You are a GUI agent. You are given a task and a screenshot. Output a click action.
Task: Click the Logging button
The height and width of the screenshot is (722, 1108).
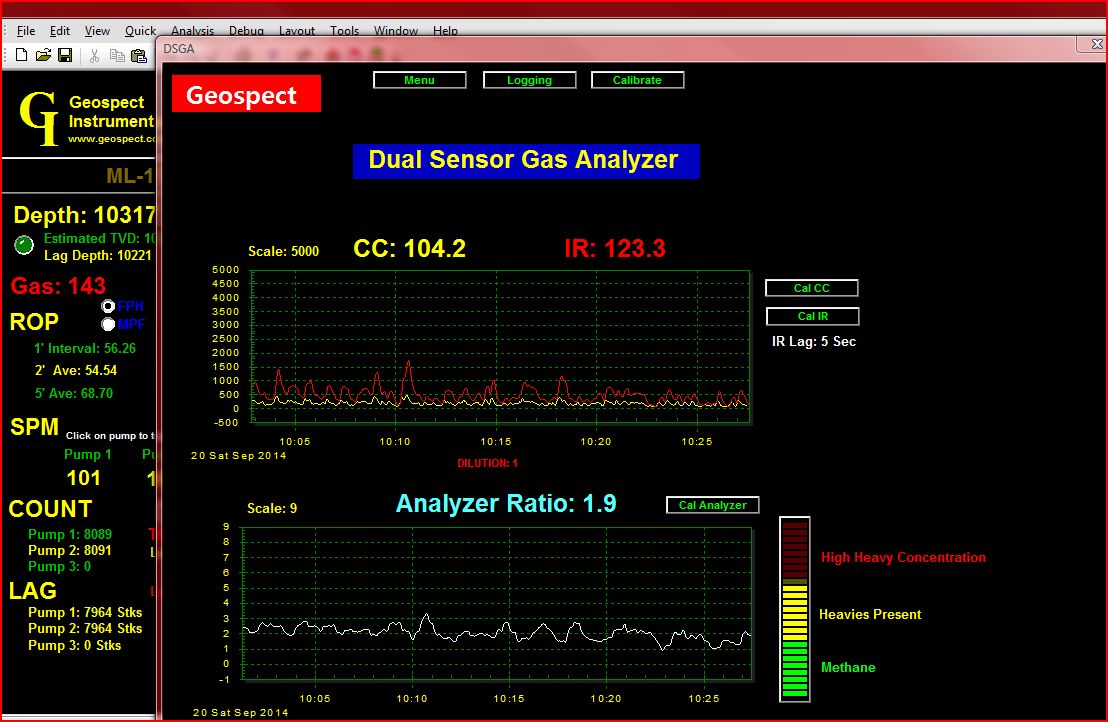[529, 80]
